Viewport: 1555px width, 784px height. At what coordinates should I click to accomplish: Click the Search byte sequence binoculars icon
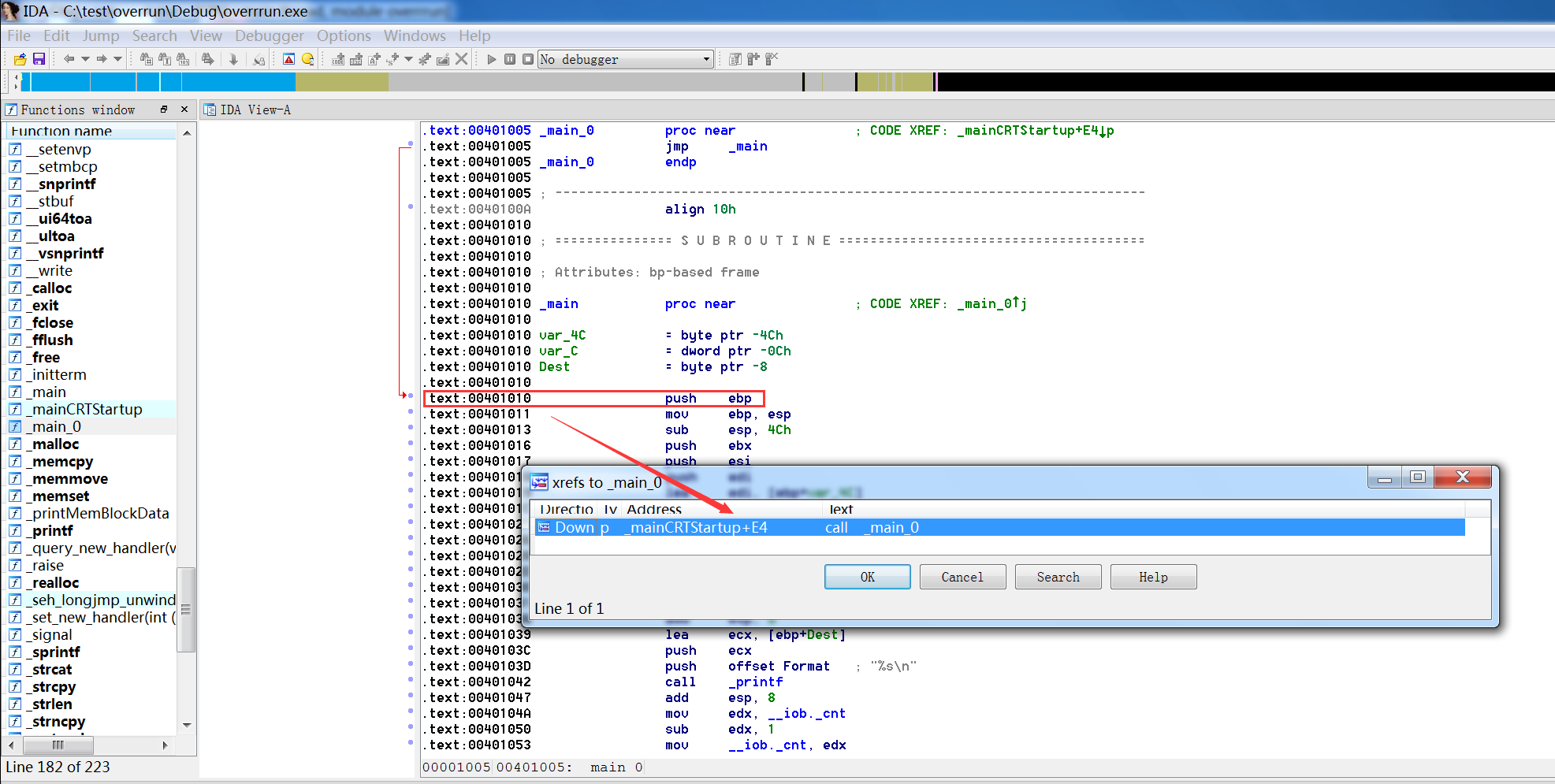point(183,59)
